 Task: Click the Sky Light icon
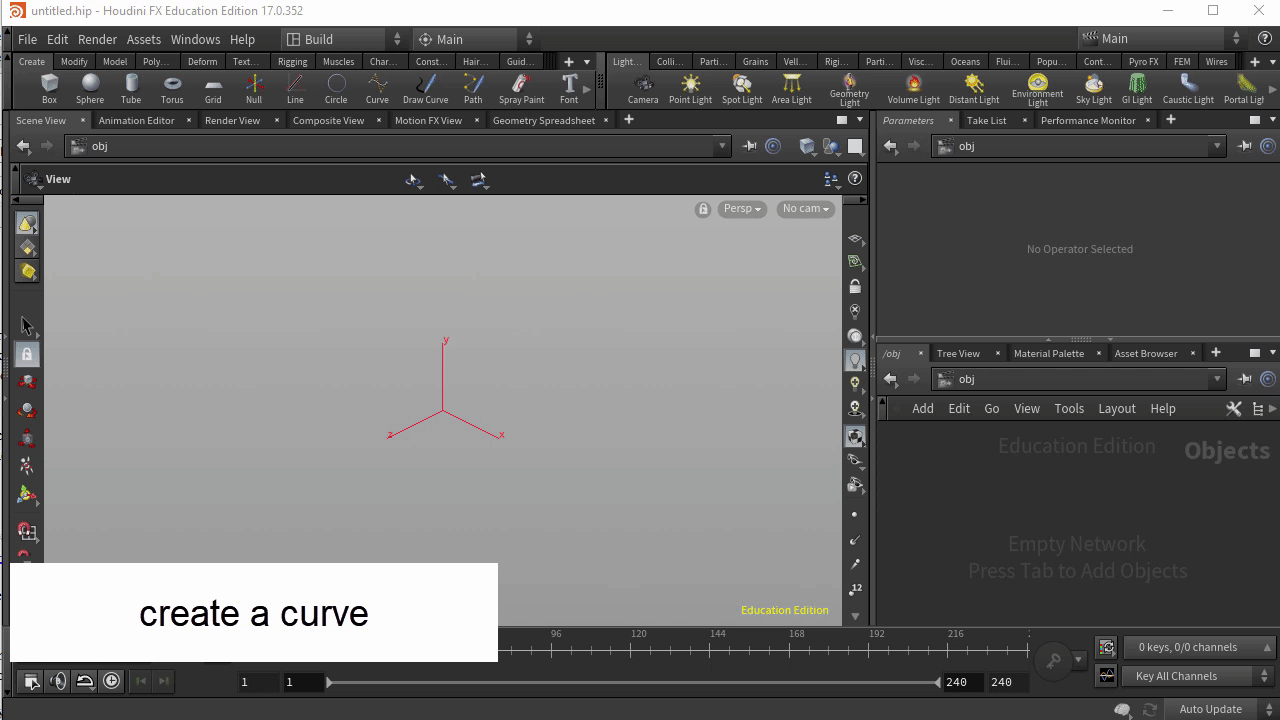1094,88
